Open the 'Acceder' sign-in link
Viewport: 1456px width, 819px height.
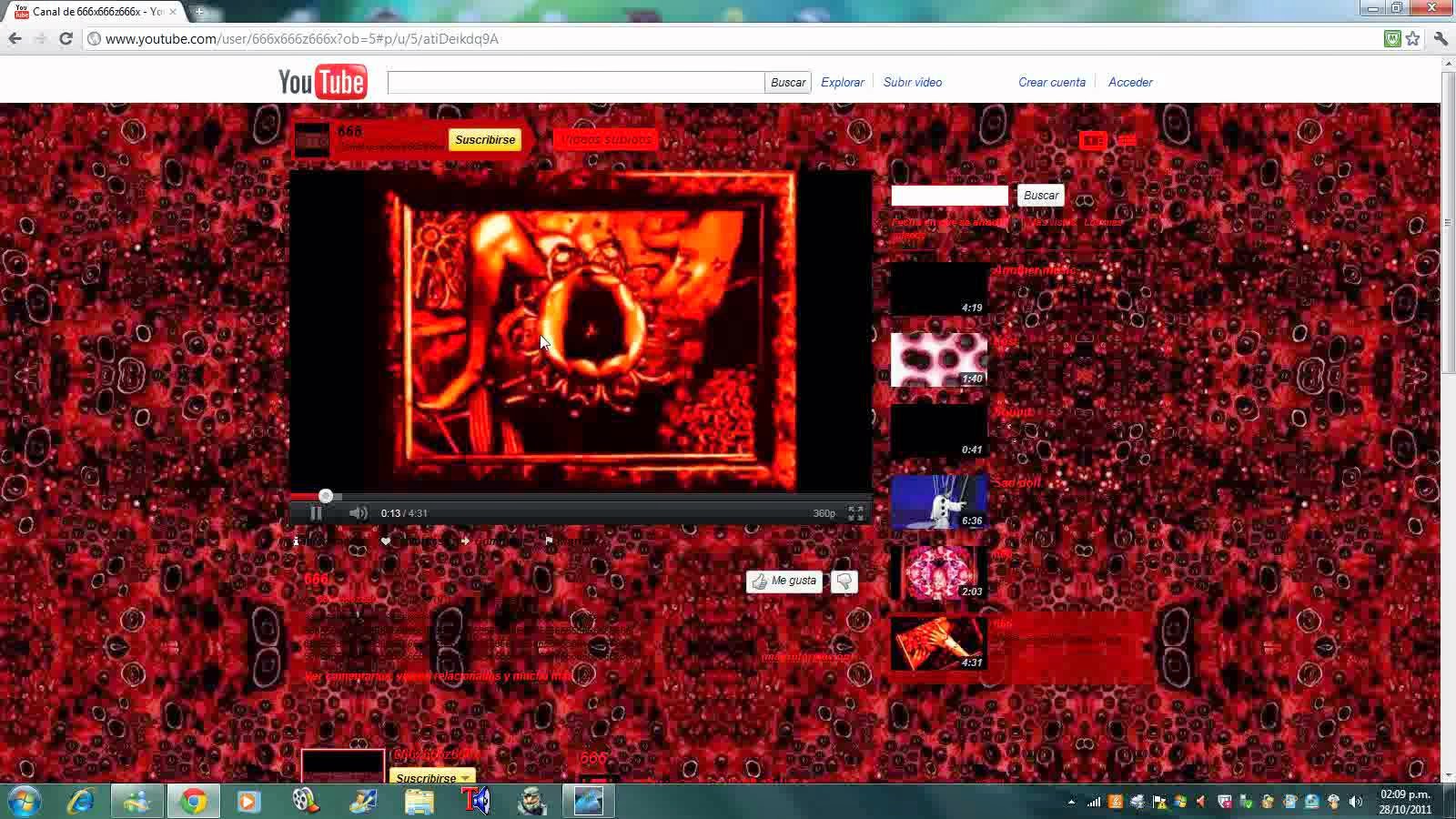1130,82
